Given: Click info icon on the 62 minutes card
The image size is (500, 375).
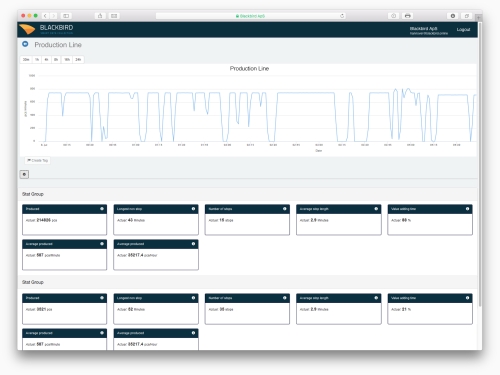Looking at the screenshot, I should (193, 298).
